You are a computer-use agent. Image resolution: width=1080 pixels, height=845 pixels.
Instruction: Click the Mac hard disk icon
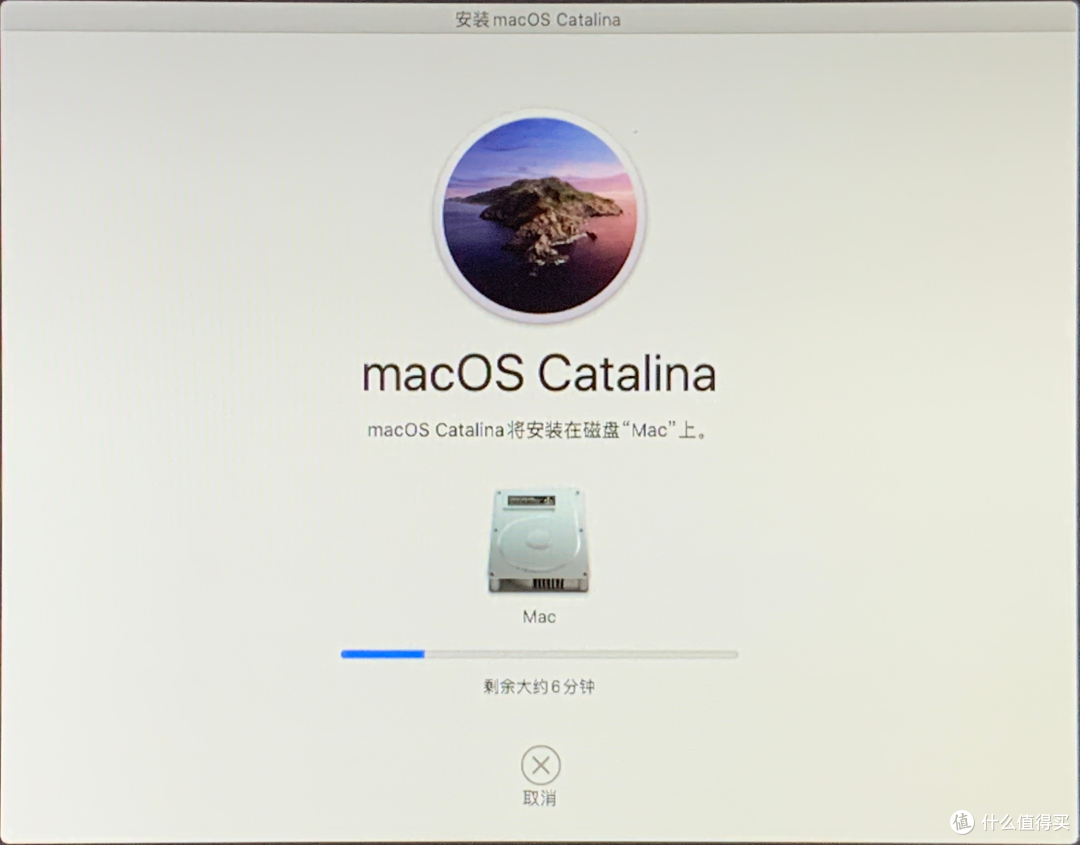(x=539, y=541)
